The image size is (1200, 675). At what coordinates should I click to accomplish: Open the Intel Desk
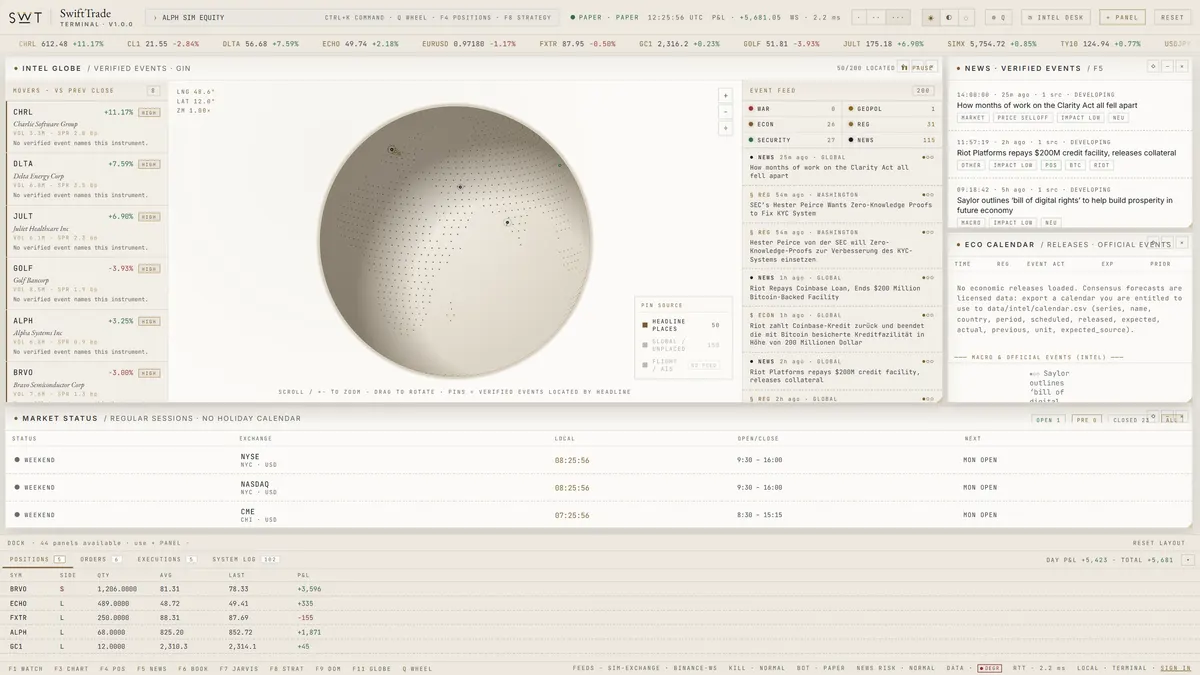point(1056,17)
